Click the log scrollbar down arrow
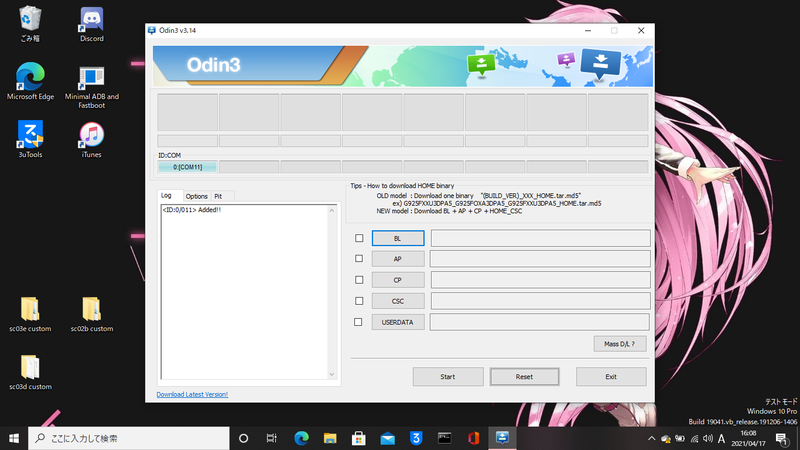 pos(332,374)
